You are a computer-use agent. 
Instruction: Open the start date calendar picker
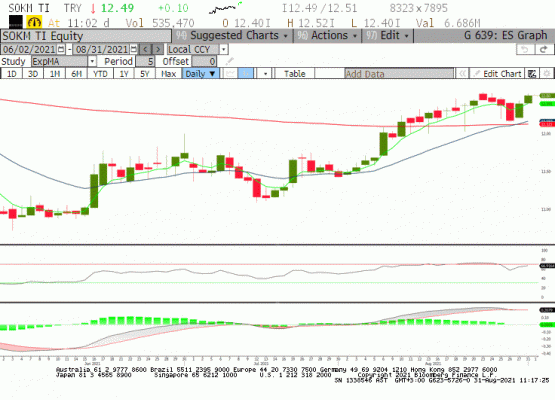[x=61, y=49]
